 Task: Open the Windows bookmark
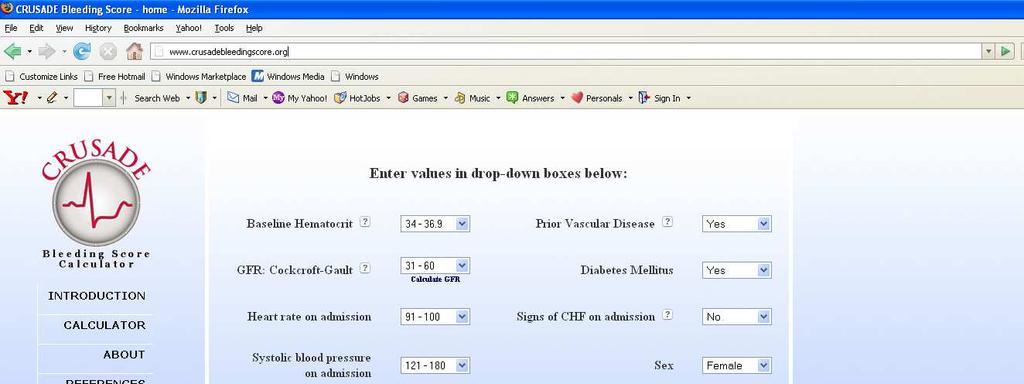(x=355, y=76)
